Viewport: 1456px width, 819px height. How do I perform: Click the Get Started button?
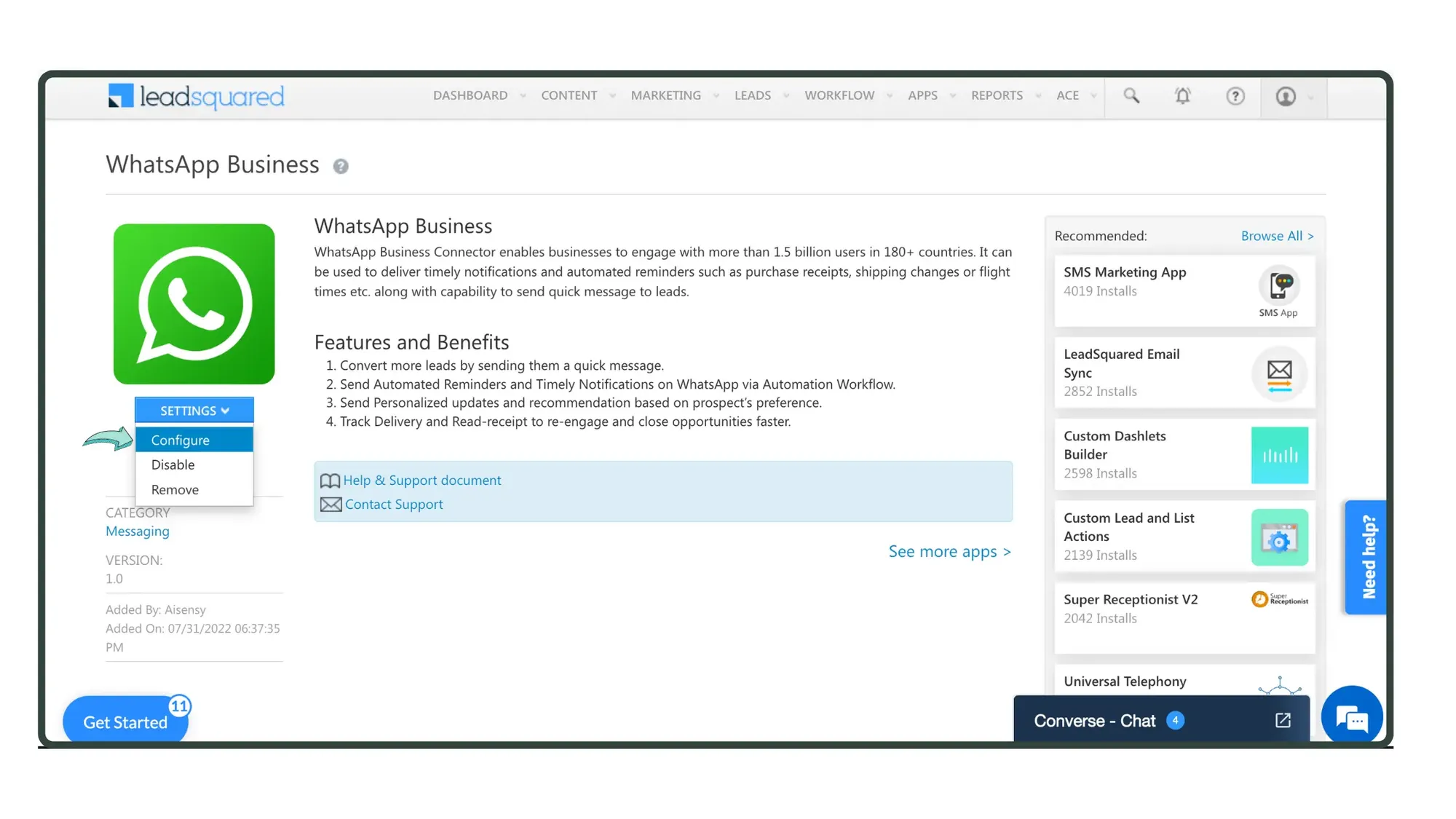pos(125,721)
